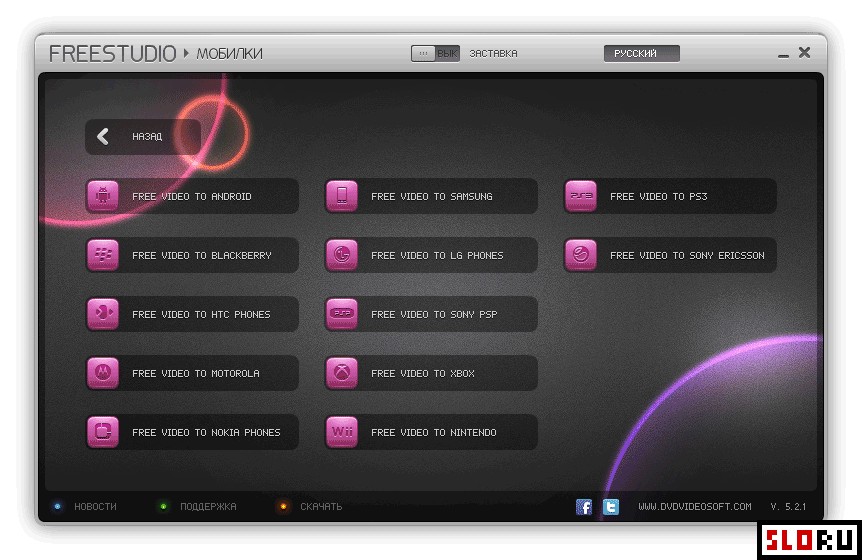Open Free Video to BlackBerry label
Image resolution: width=862 pixels, height=560 pixels.
[202, 256]
